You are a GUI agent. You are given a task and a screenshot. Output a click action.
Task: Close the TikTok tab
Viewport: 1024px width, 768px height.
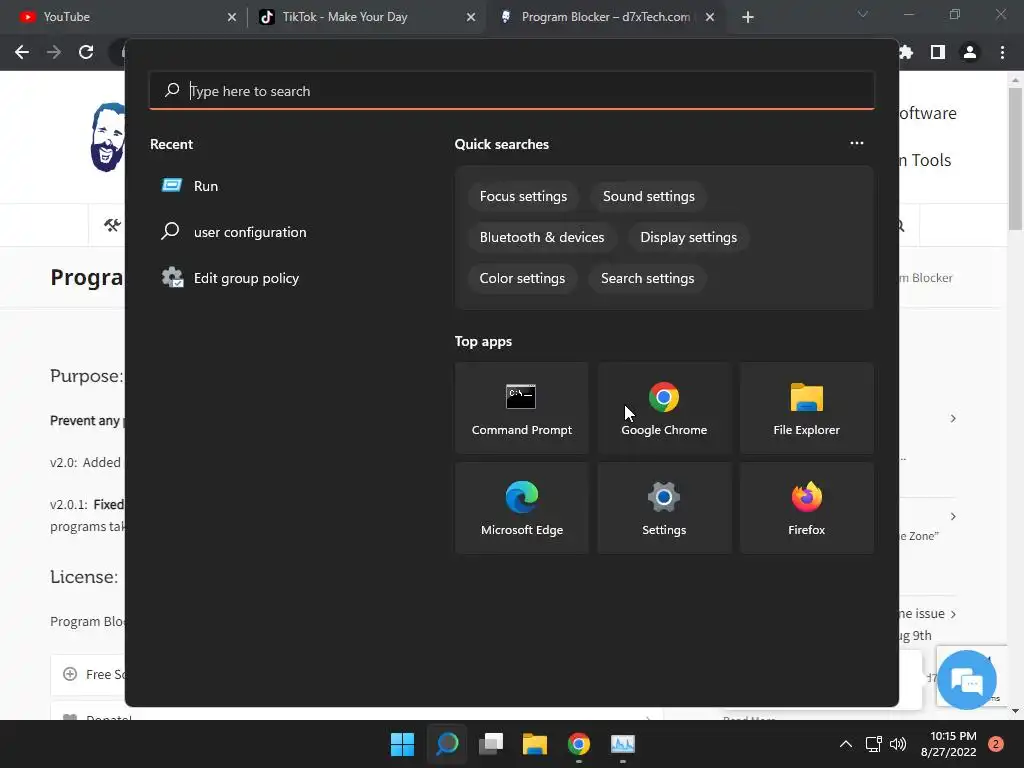[471, 17]
